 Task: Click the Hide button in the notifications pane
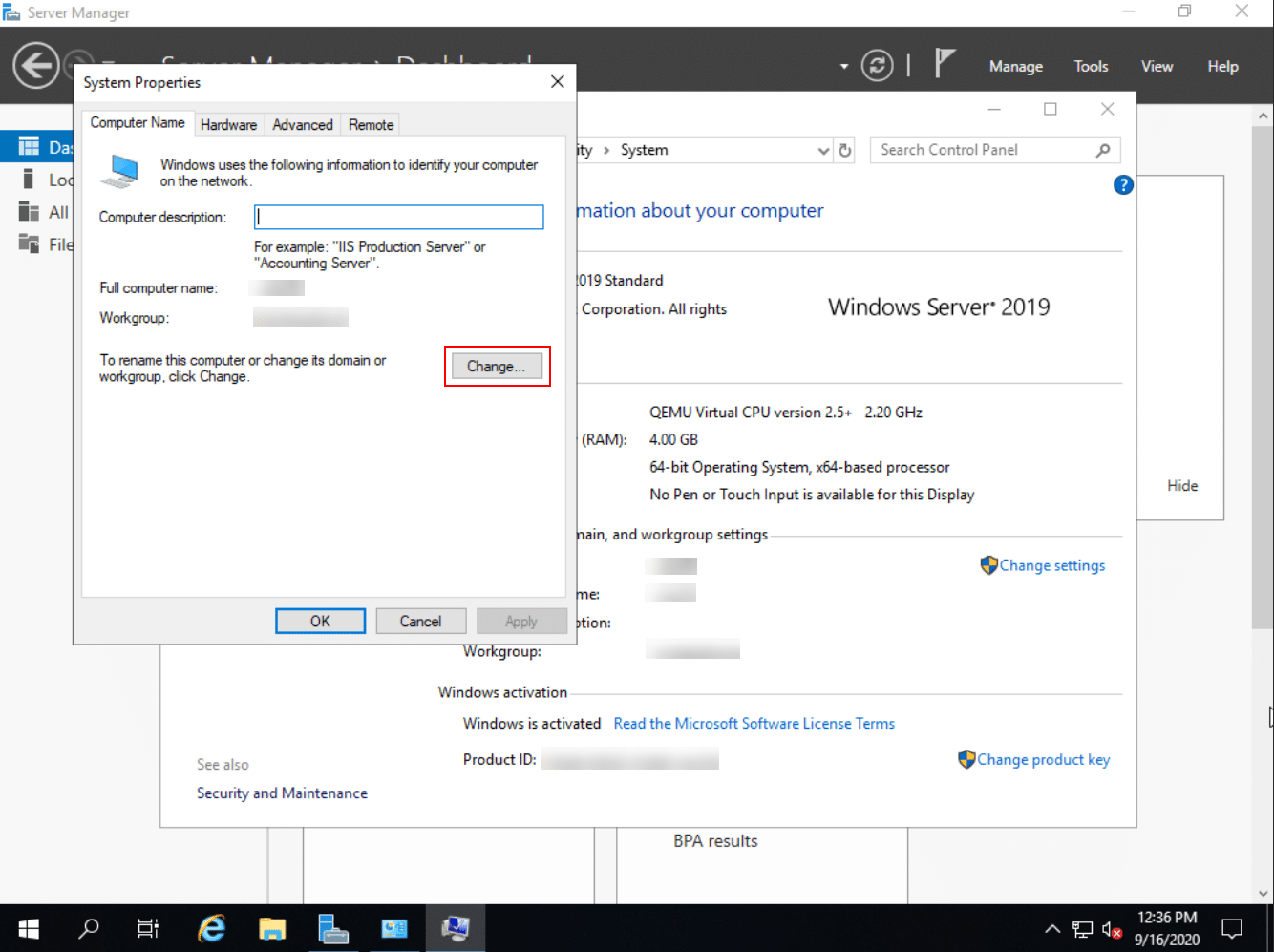click(x=1181, y=485)
